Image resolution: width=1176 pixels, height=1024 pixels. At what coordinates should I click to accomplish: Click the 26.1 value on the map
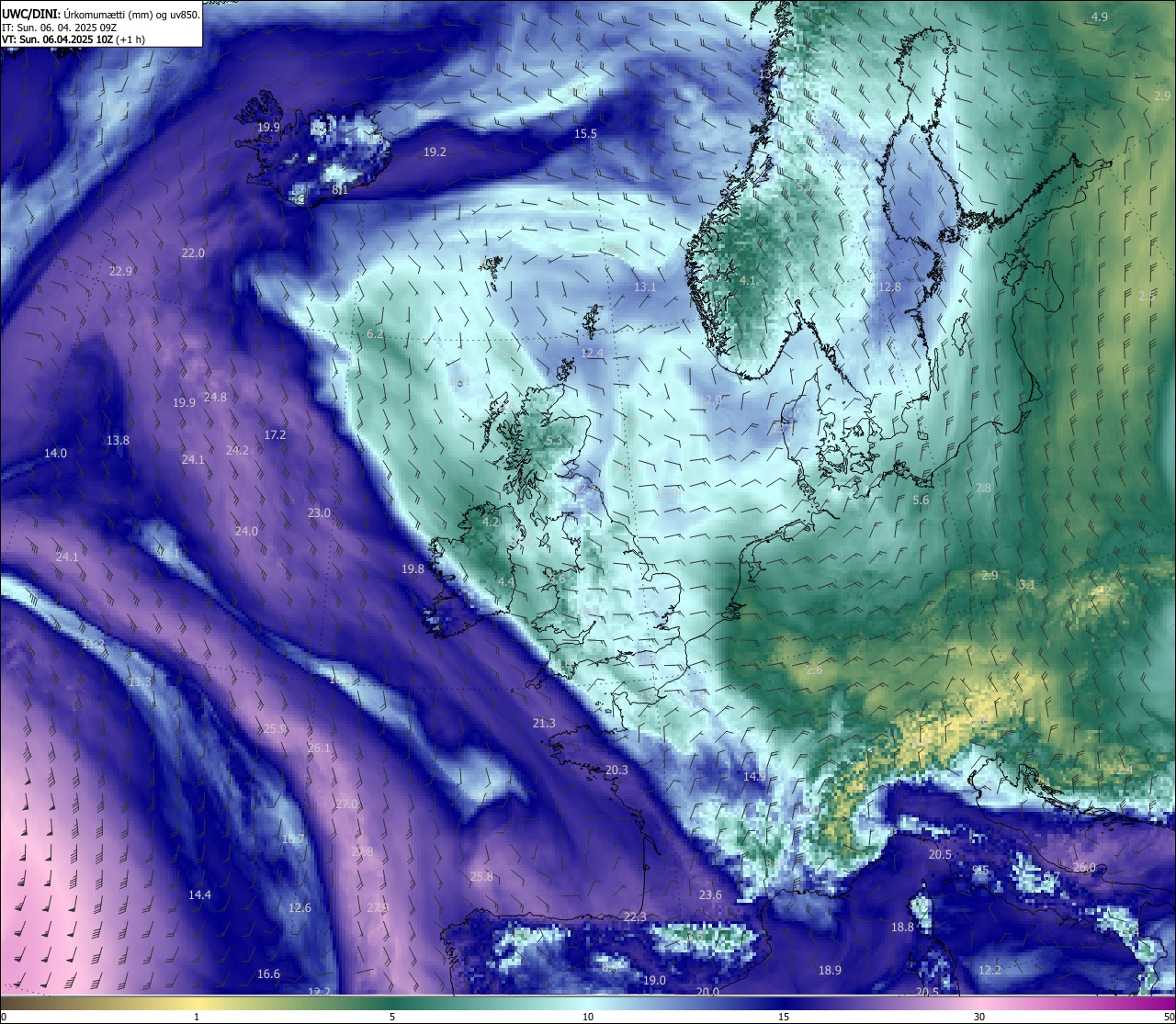319,749
